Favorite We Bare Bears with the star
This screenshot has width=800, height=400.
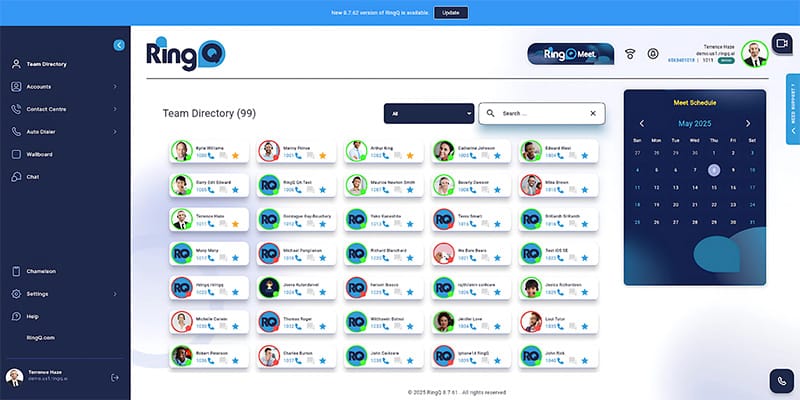[x=497, y=258]
